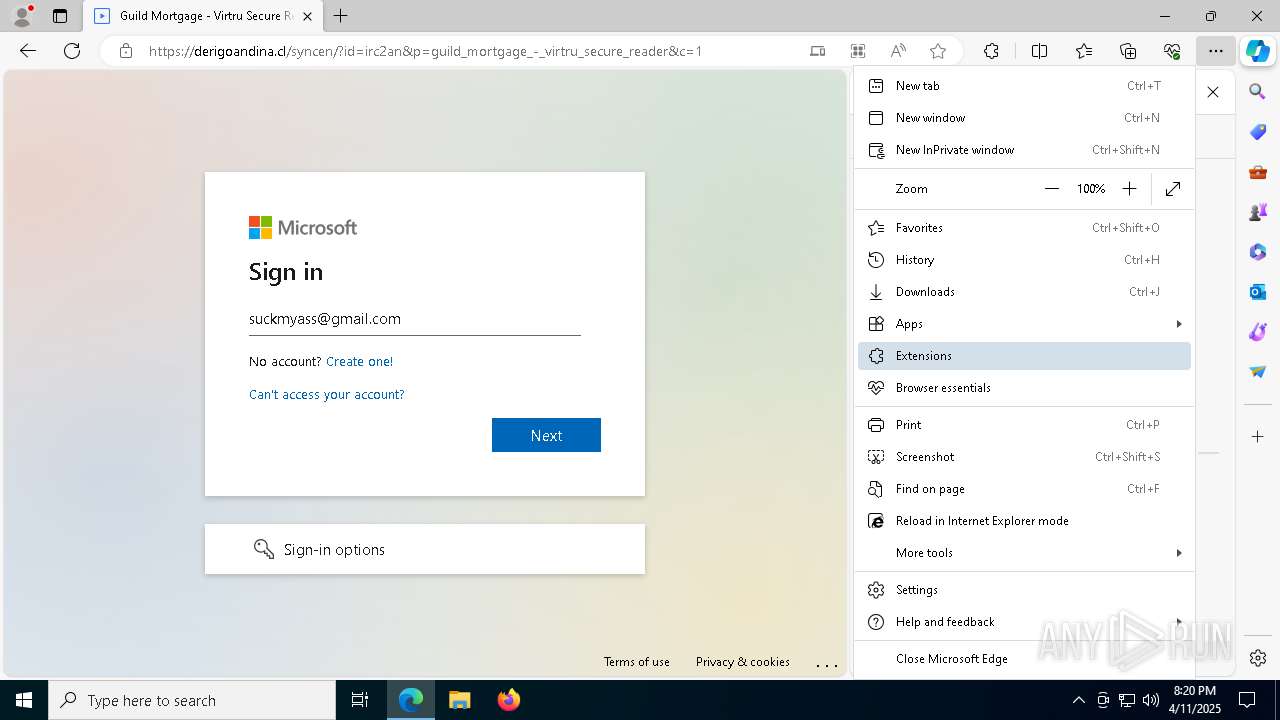Reload the page with the refresh icon
1280x720 pixels.
click(x=72, y=51)
